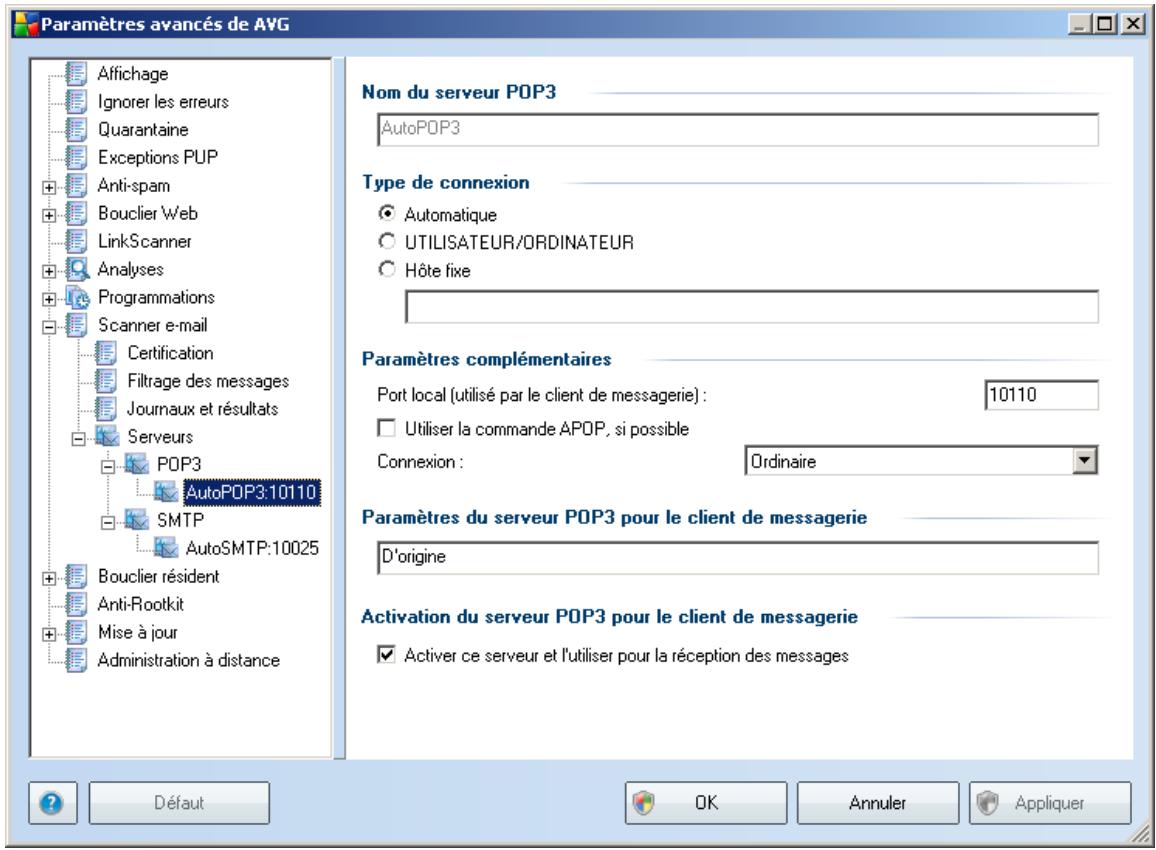1156x850 pixels.
Task: Open the Connexion Ordinaire dropdown
Action: click(1084, 461)
